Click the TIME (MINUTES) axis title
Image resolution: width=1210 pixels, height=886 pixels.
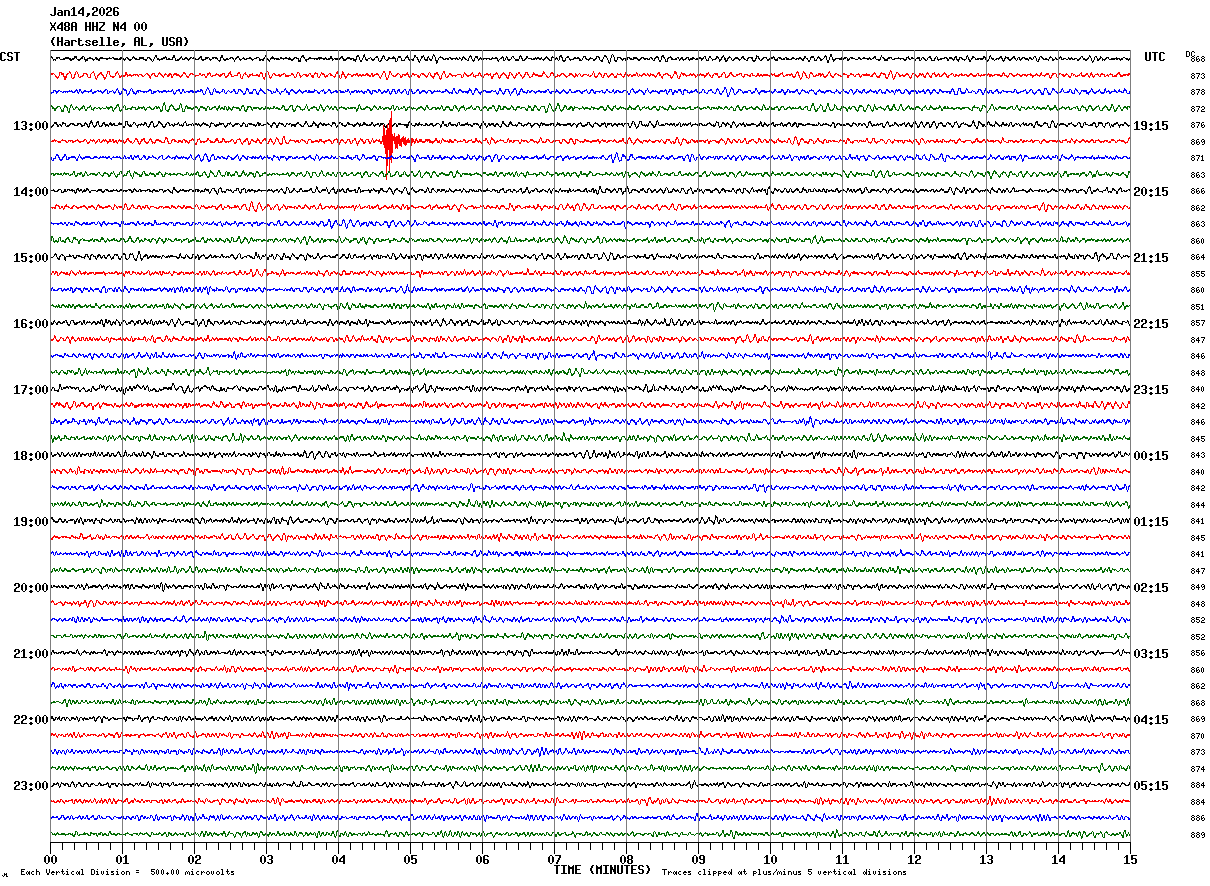(602, 870)
